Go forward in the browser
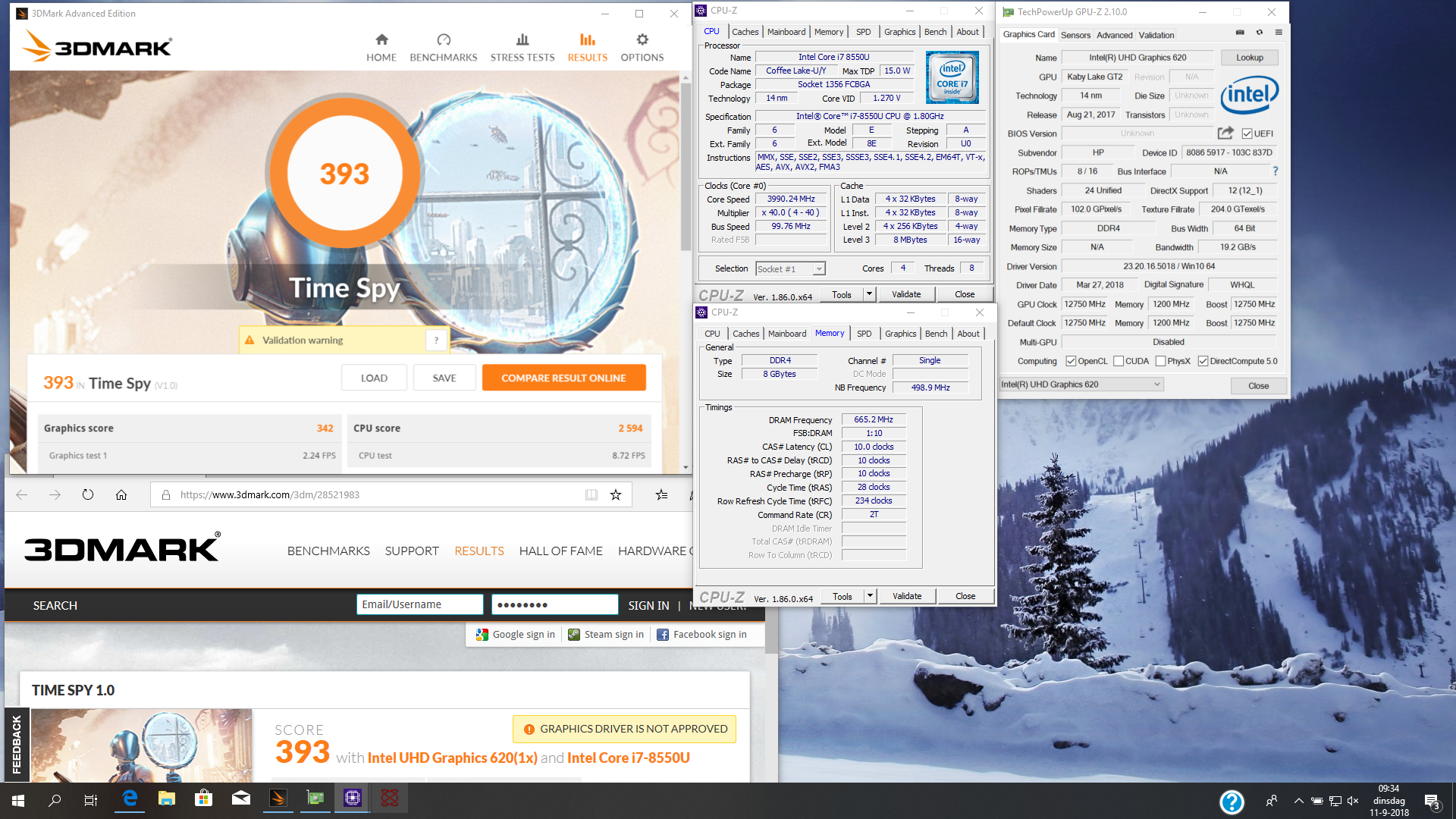This screenshot has width=1456, height=819. (x=55, y=494)
